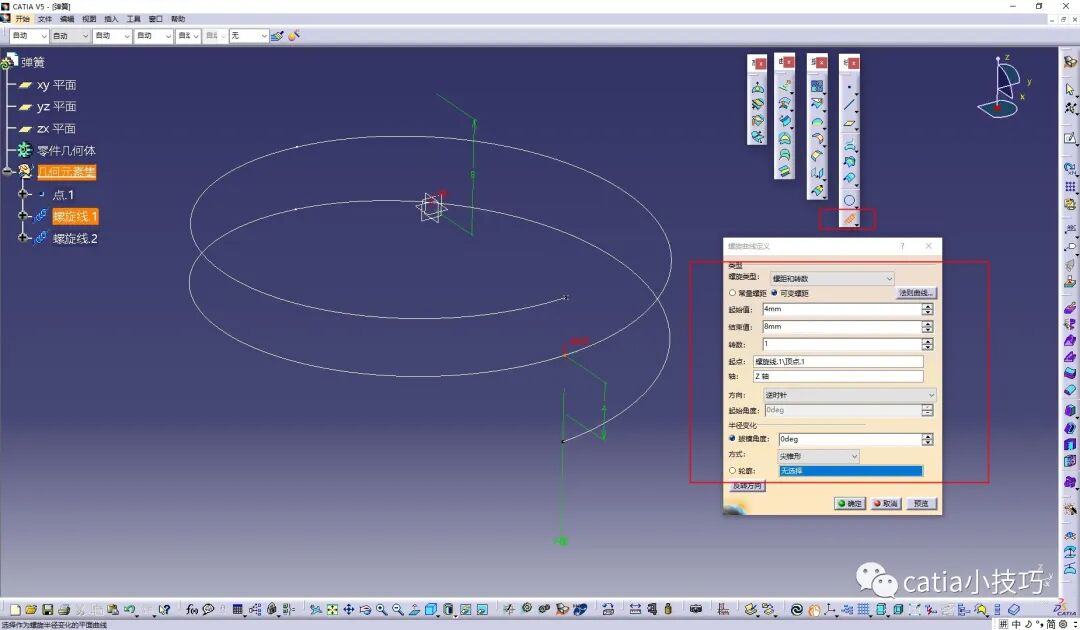Select the Line tool in floating toolbar
This screenshot has width=1080, height=630.
tap(849, 105)
